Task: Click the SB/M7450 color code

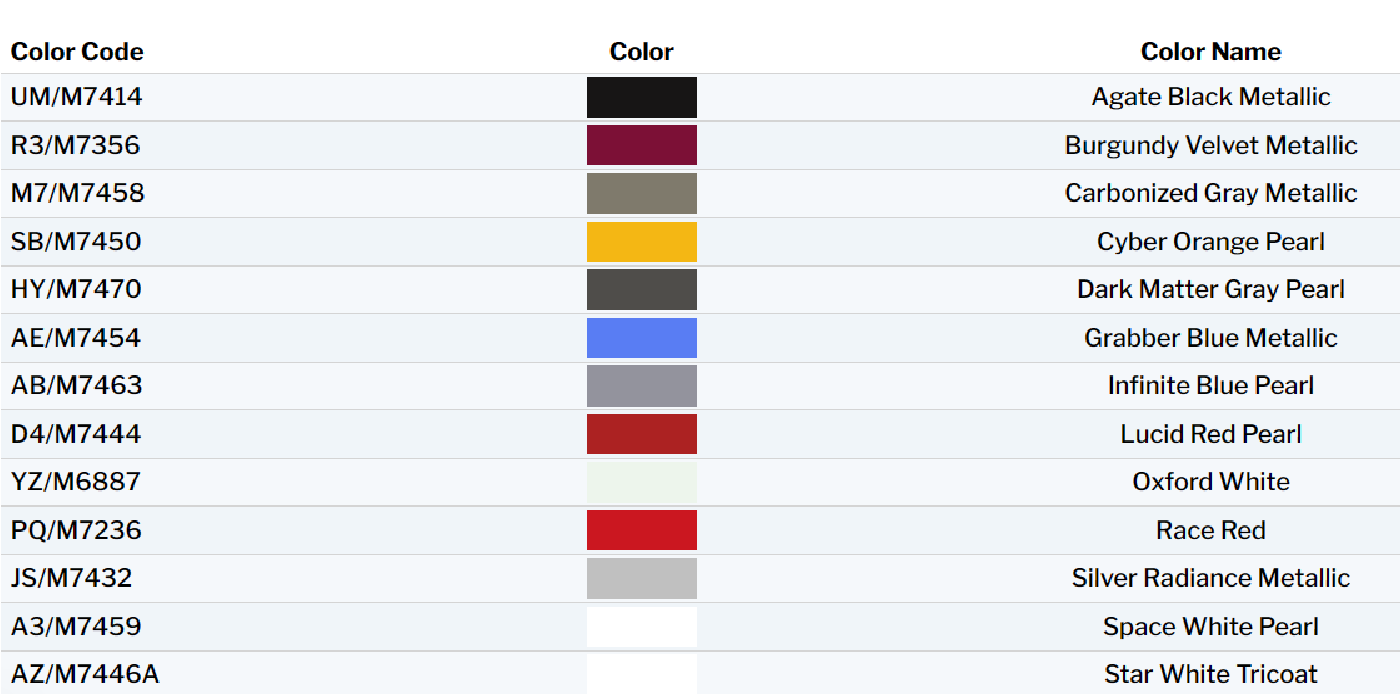Action: coord(76,241)
